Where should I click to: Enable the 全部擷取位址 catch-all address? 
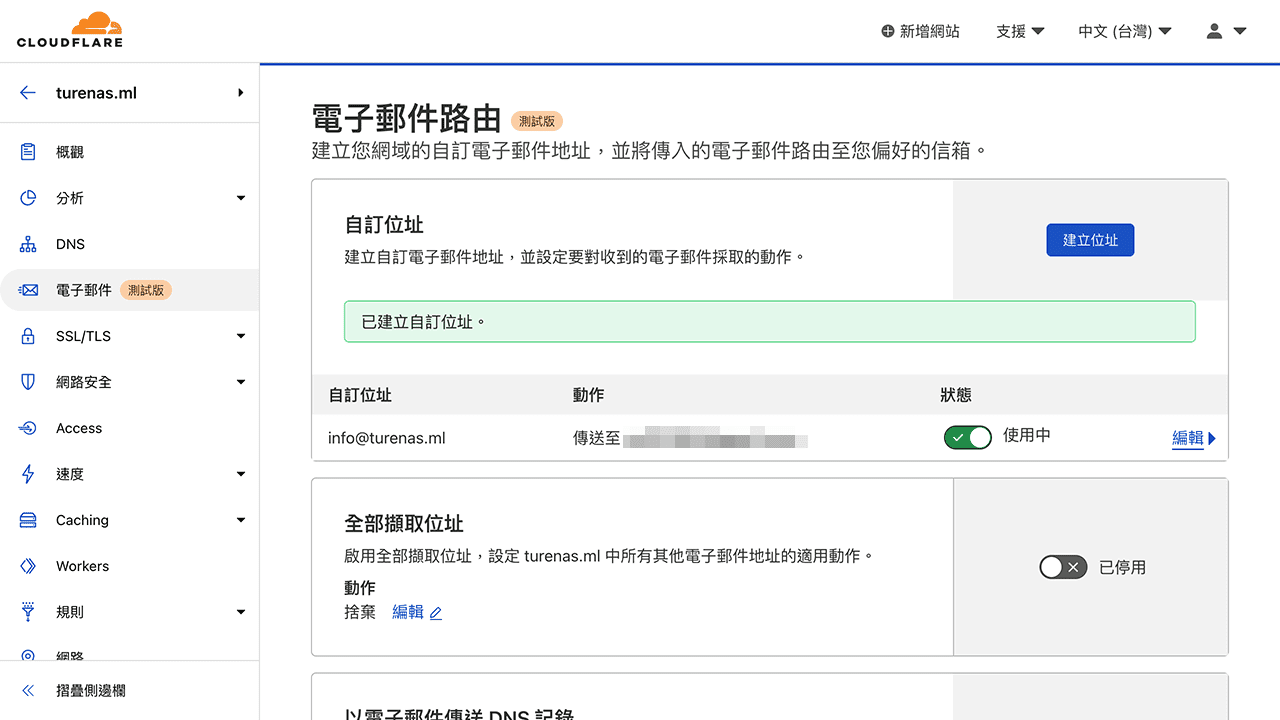click(x=1062, y=567)
